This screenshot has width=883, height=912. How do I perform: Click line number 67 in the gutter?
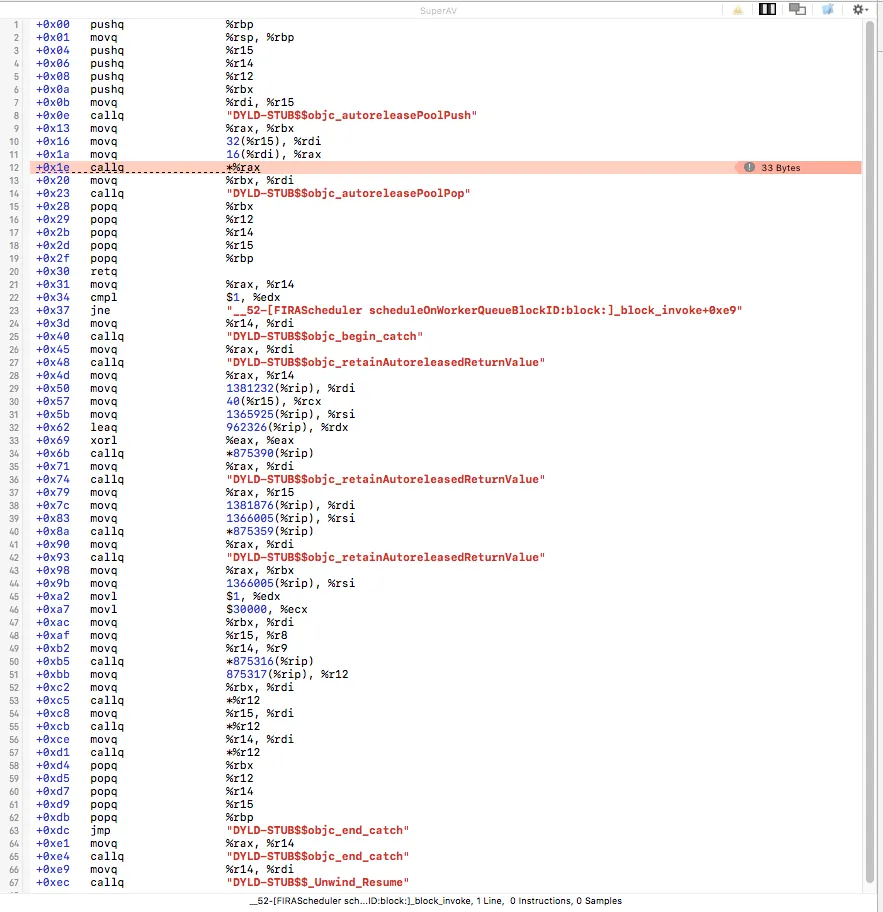(14, 883)
